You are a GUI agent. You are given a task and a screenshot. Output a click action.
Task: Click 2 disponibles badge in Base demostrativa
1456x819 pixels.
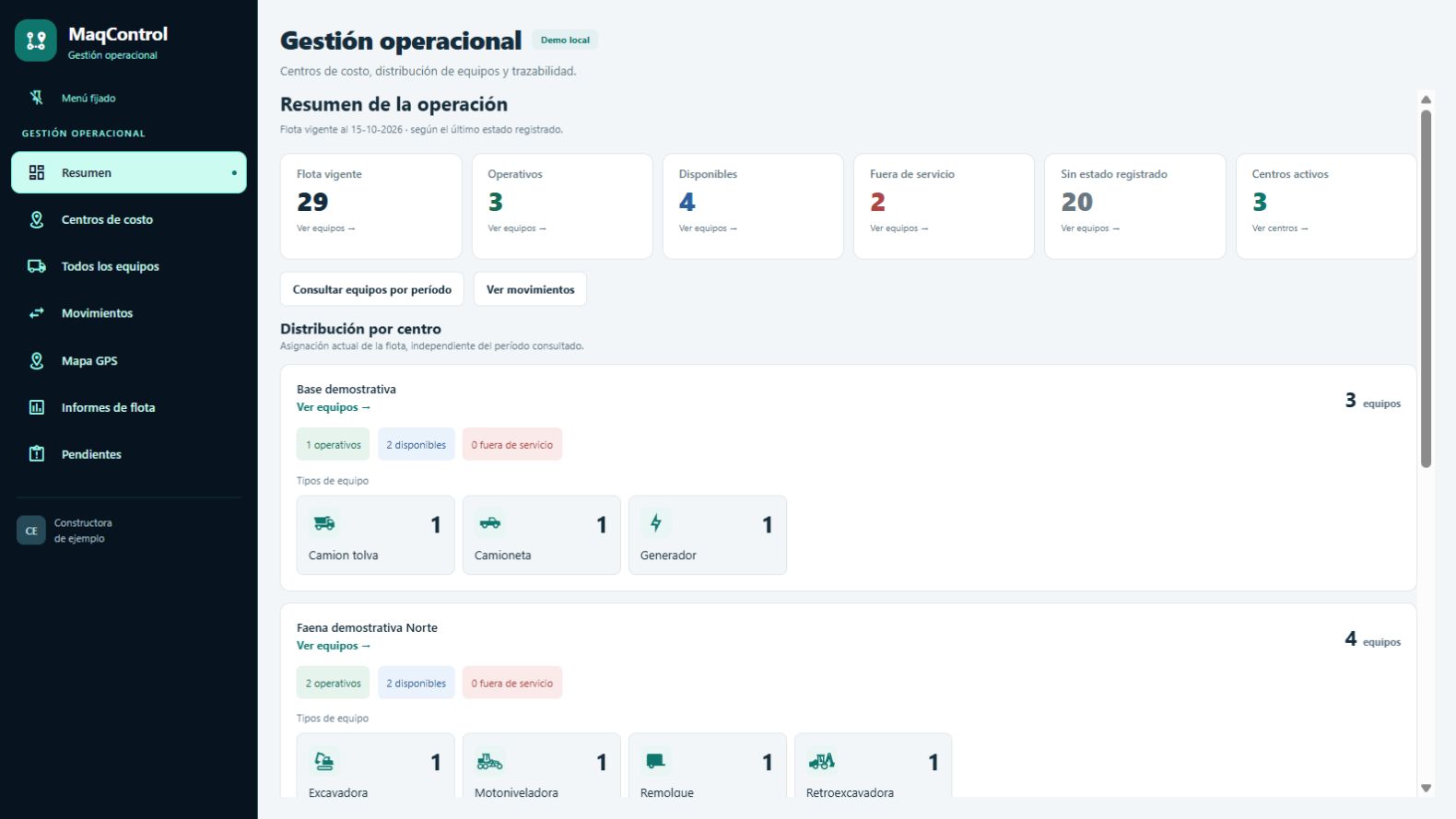(417, 445)
